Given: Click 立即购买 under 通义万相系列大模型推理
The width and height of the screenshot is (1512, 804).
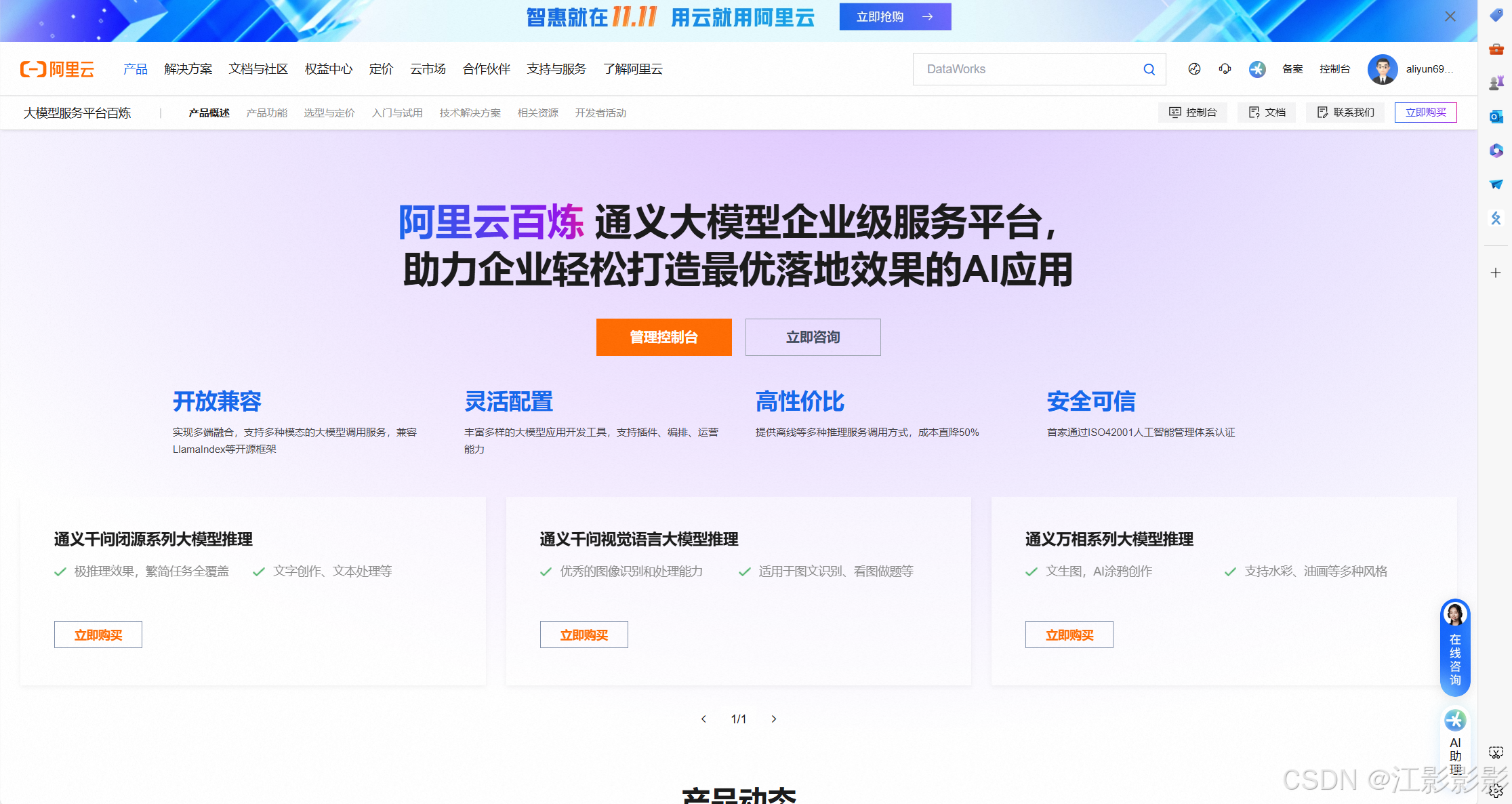Looking at the screenshot, I should (x=1069, y=635).
